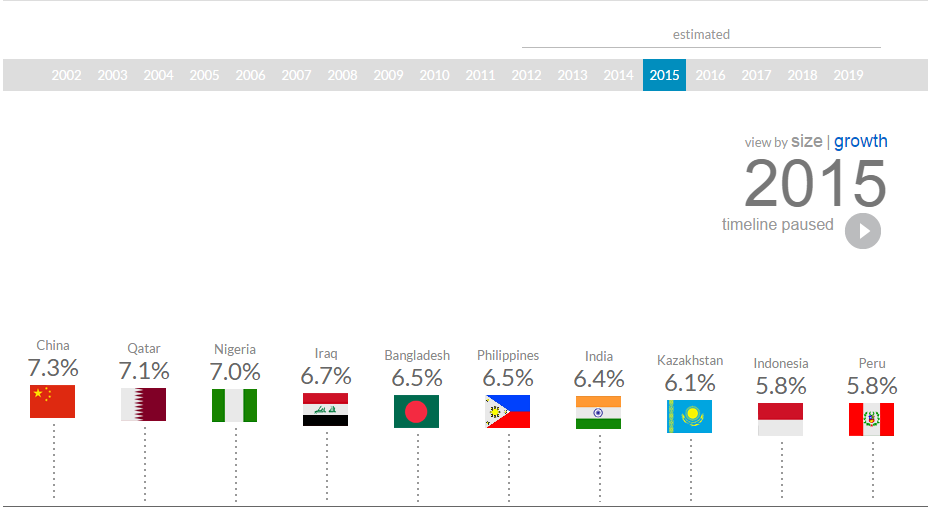Select the Philippines flag
Screen dimensions: 944x509
point(508,411)
